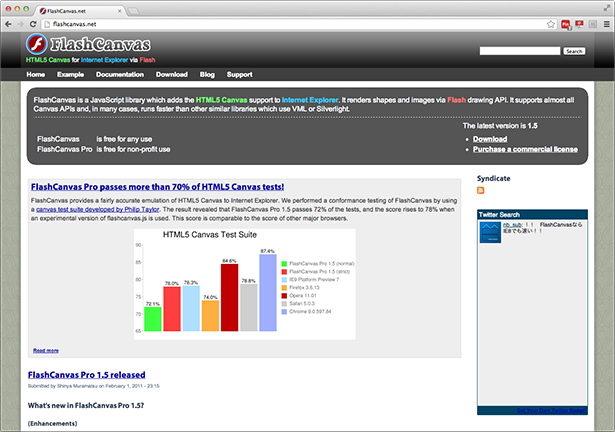Open the Blog navigation item
The image size is (615, 432).
[207, 75]
